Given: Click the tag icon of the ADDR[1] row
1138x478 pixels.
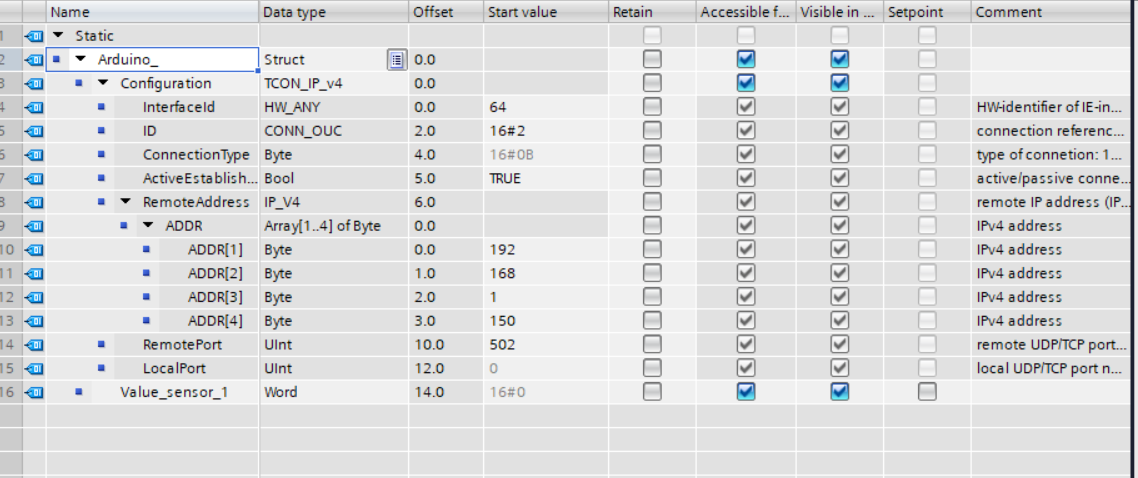Looking at the screenshot, I should pos(34,250).
